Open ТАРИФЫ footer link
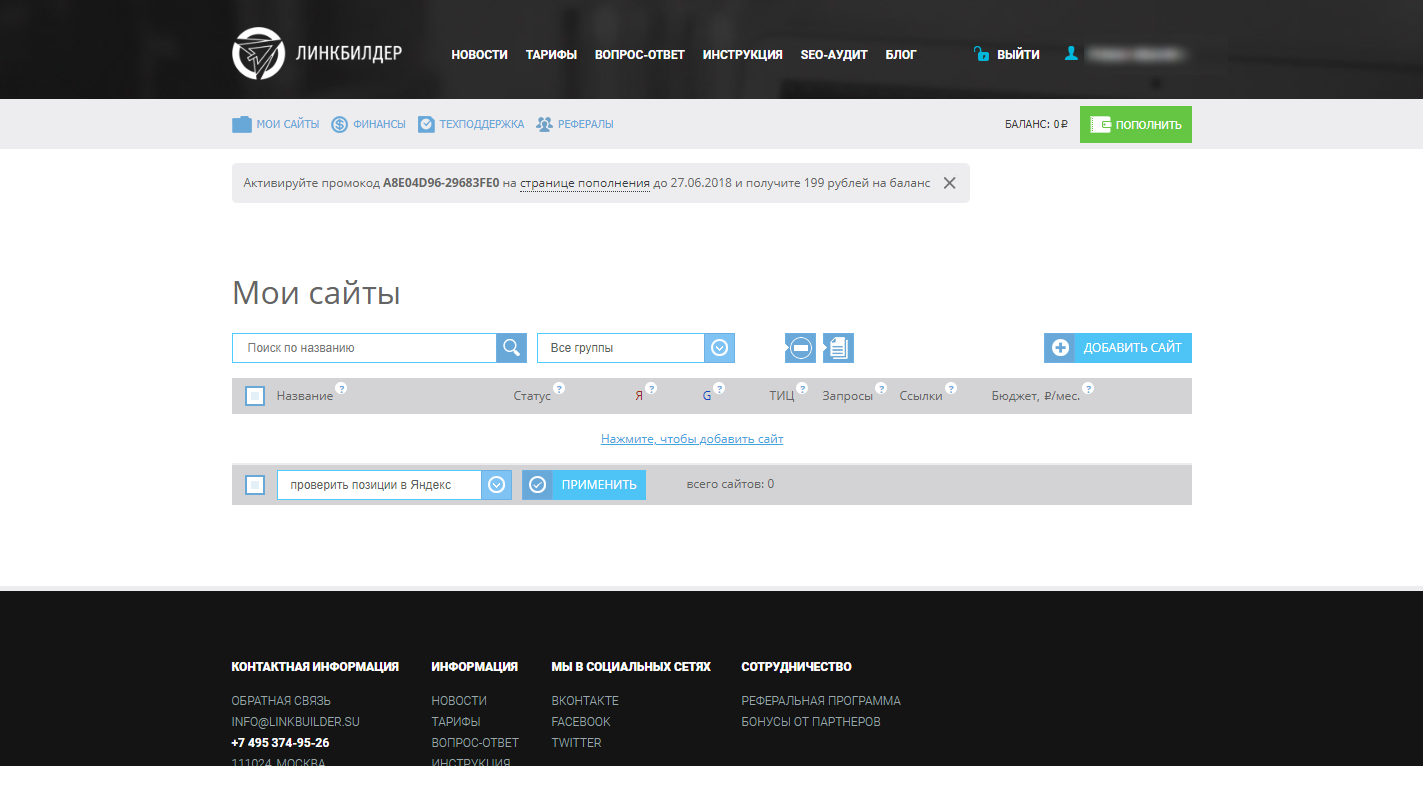The image size is (1423, 805). [456, 722]
